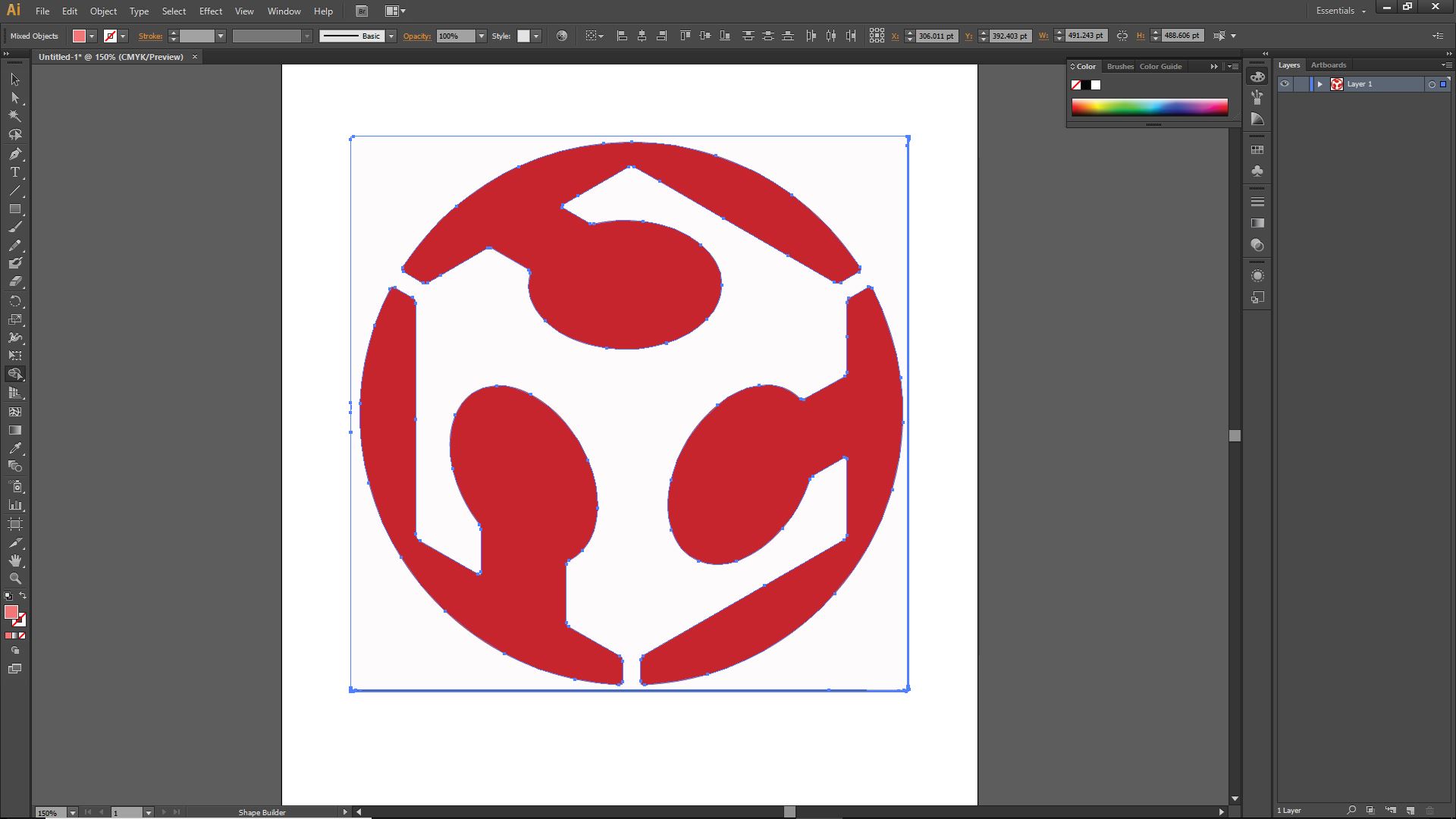Click the Opacity label link

(x=416, y=36)
